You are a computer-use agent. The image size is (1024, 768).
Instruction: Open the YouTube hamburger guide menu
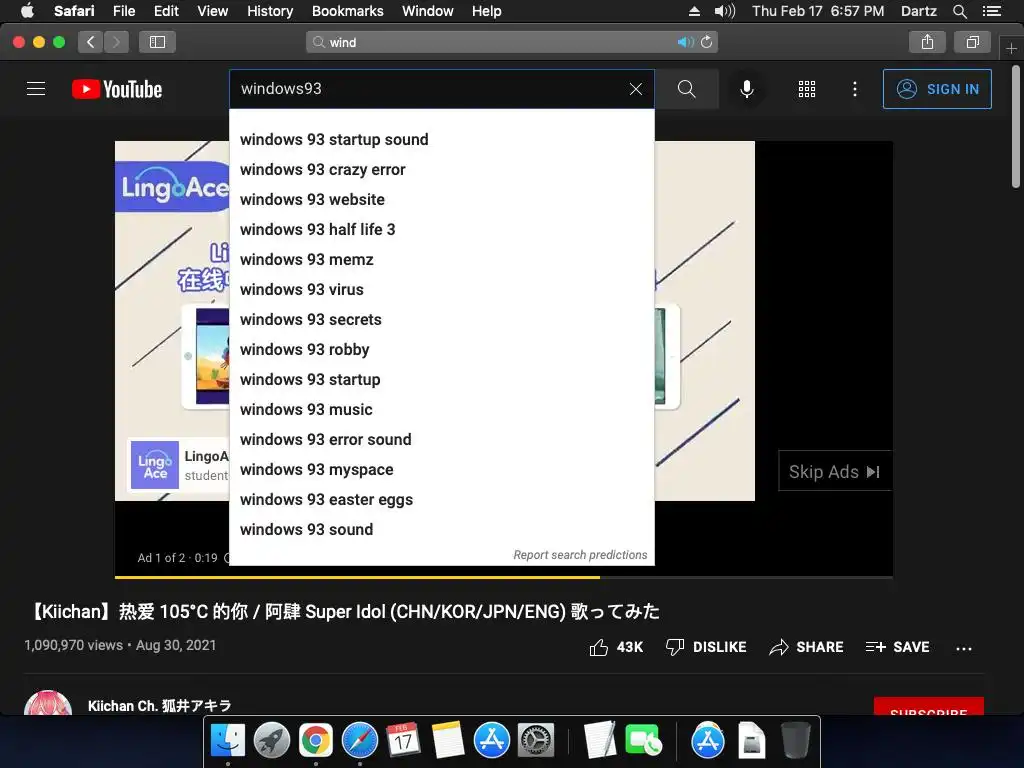pyautogui.click(x=36, y=89)
